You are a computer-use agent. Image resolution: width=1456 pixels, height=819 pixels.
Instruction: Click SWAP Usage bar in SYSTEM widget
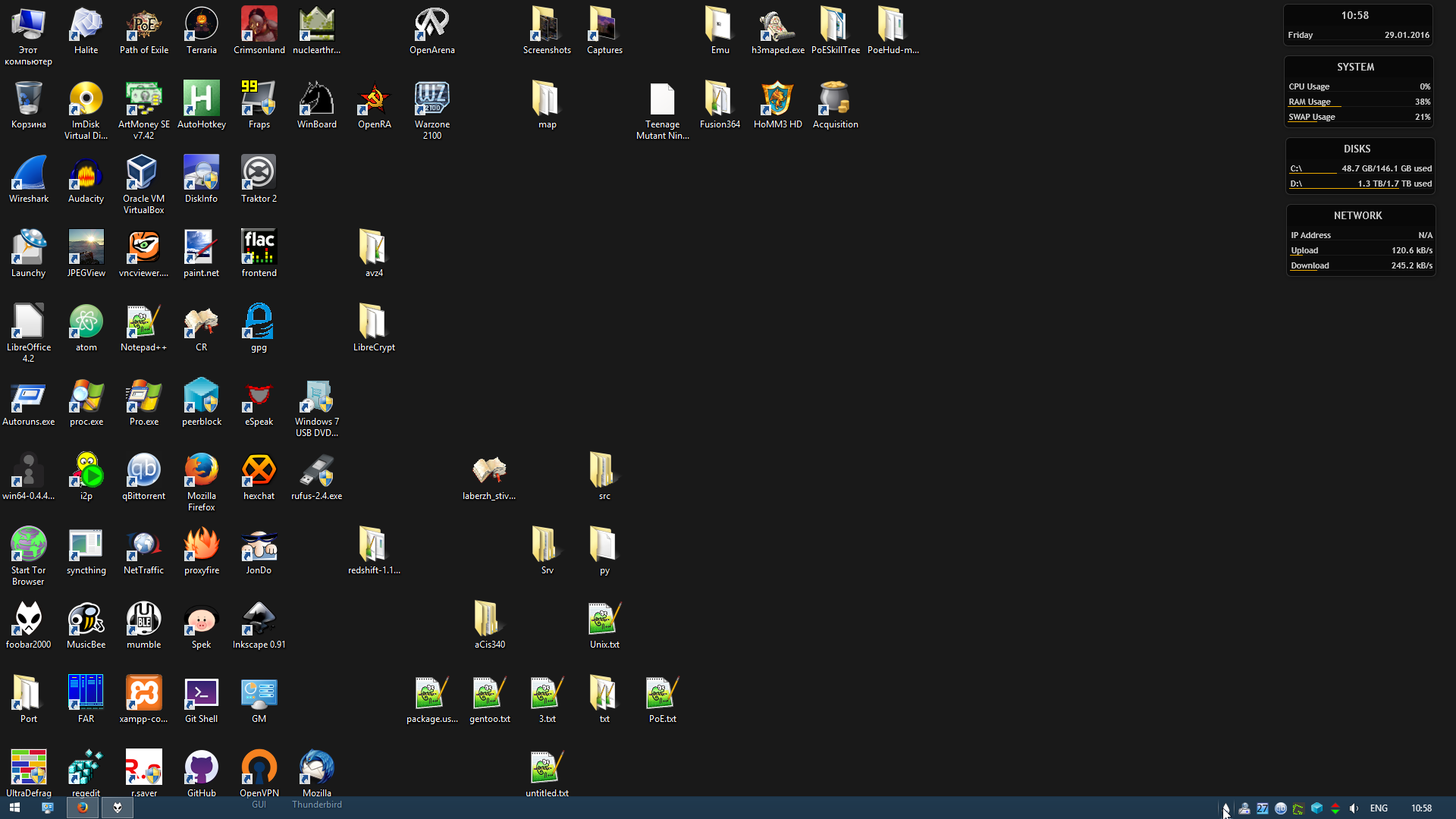coord(1359,117)
